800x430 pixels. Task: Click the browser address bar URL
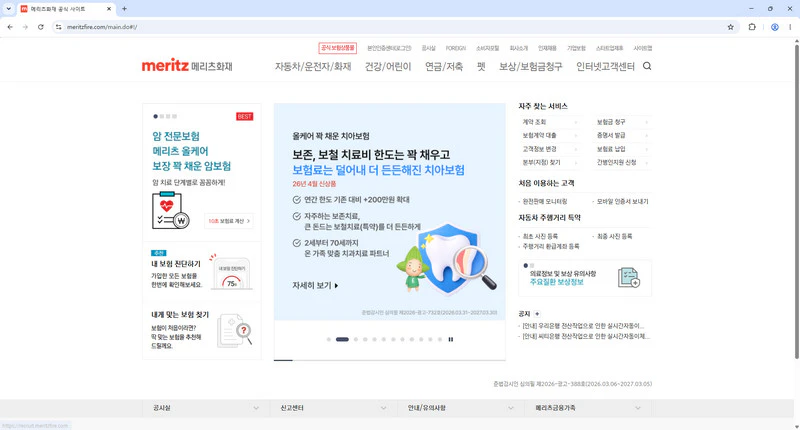(x=102, y=27)
